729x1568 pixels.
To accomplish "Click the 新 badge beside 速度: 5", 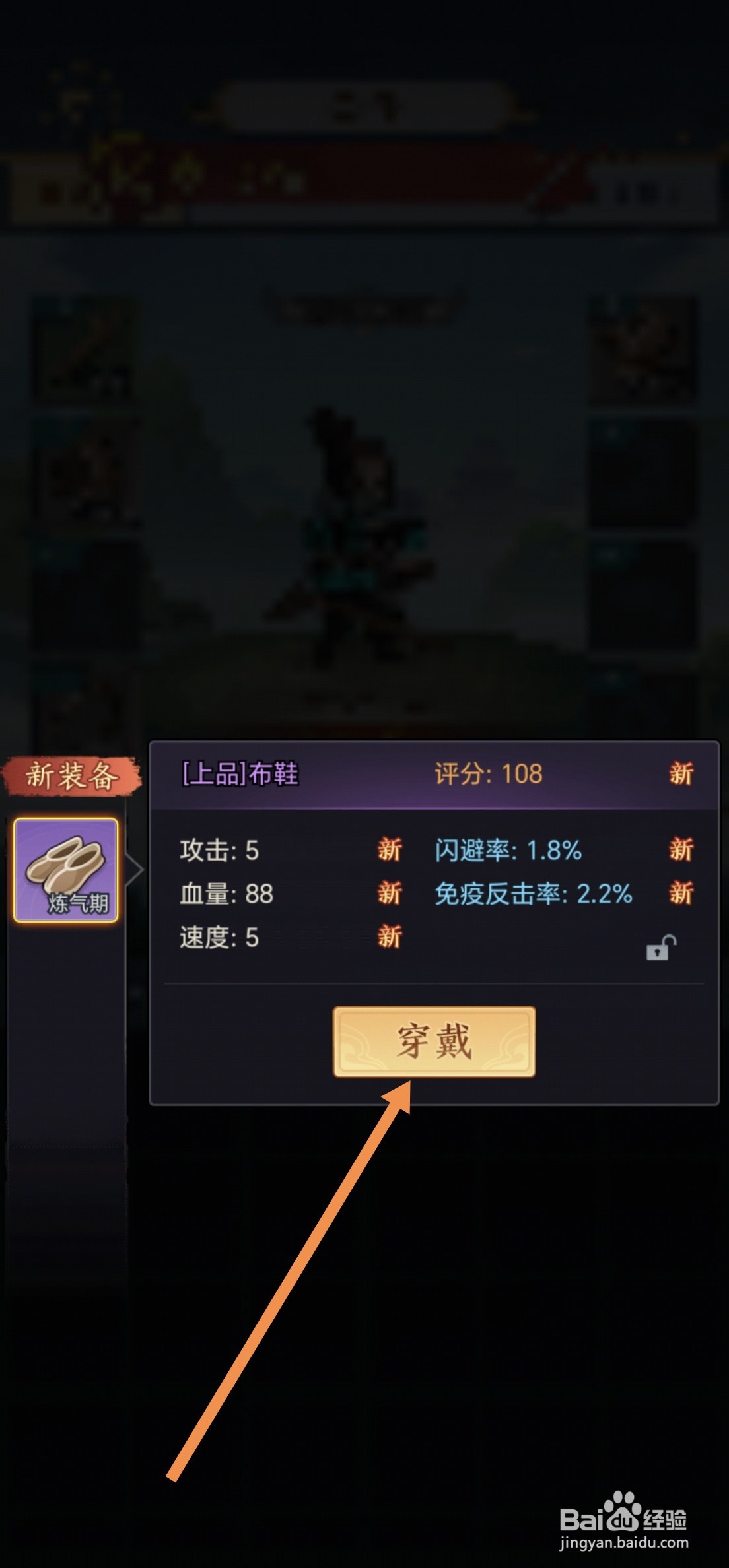I will pyautogui.click(x=390, y=937).
